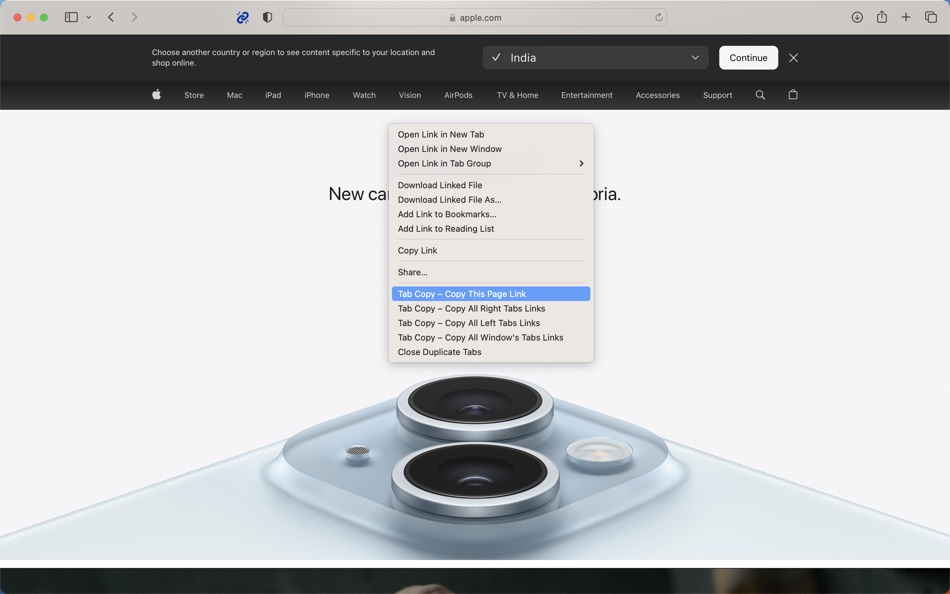Click the search magnifier icon on apple.com
The image size is (950, 594).
[x=760, y=95]
